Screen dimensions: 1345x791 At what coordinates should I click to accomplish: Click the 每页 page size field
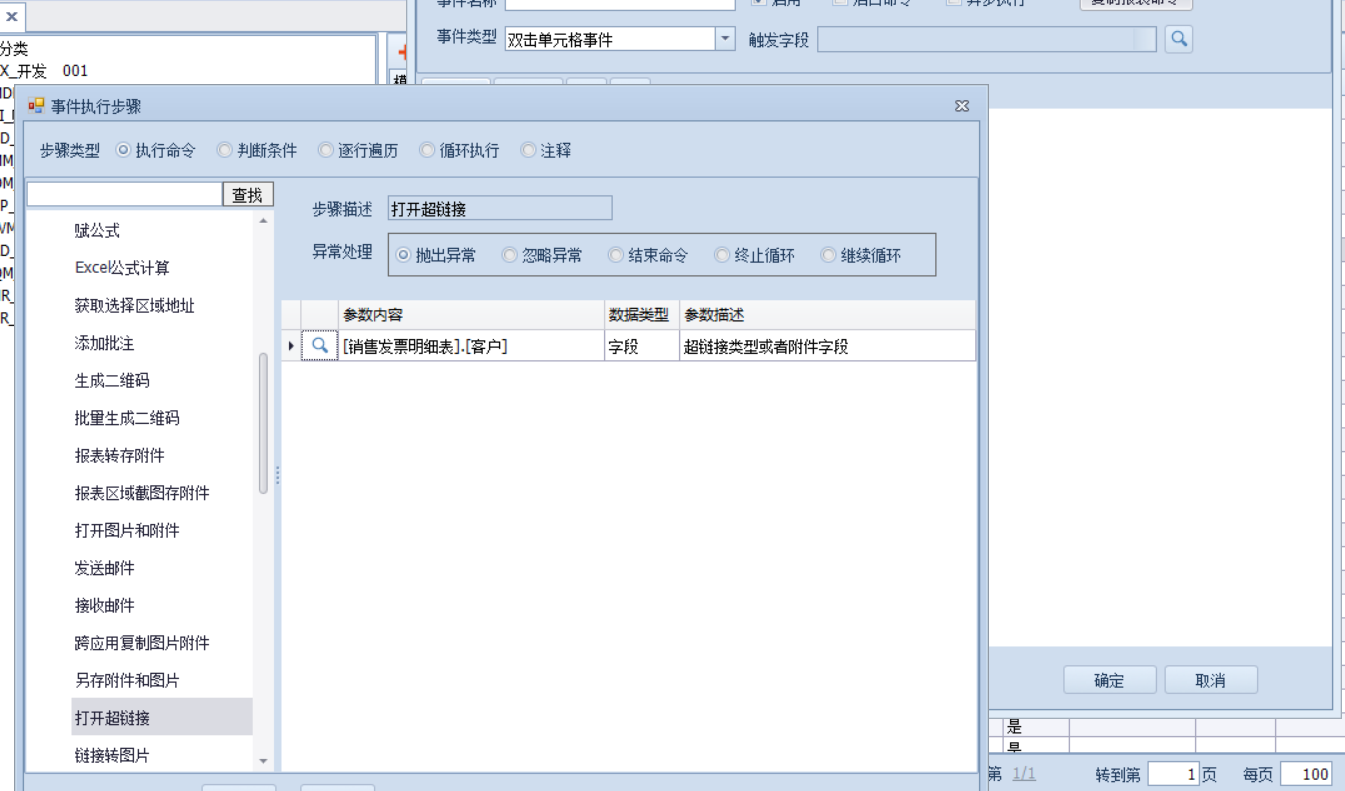[1304, 774]
